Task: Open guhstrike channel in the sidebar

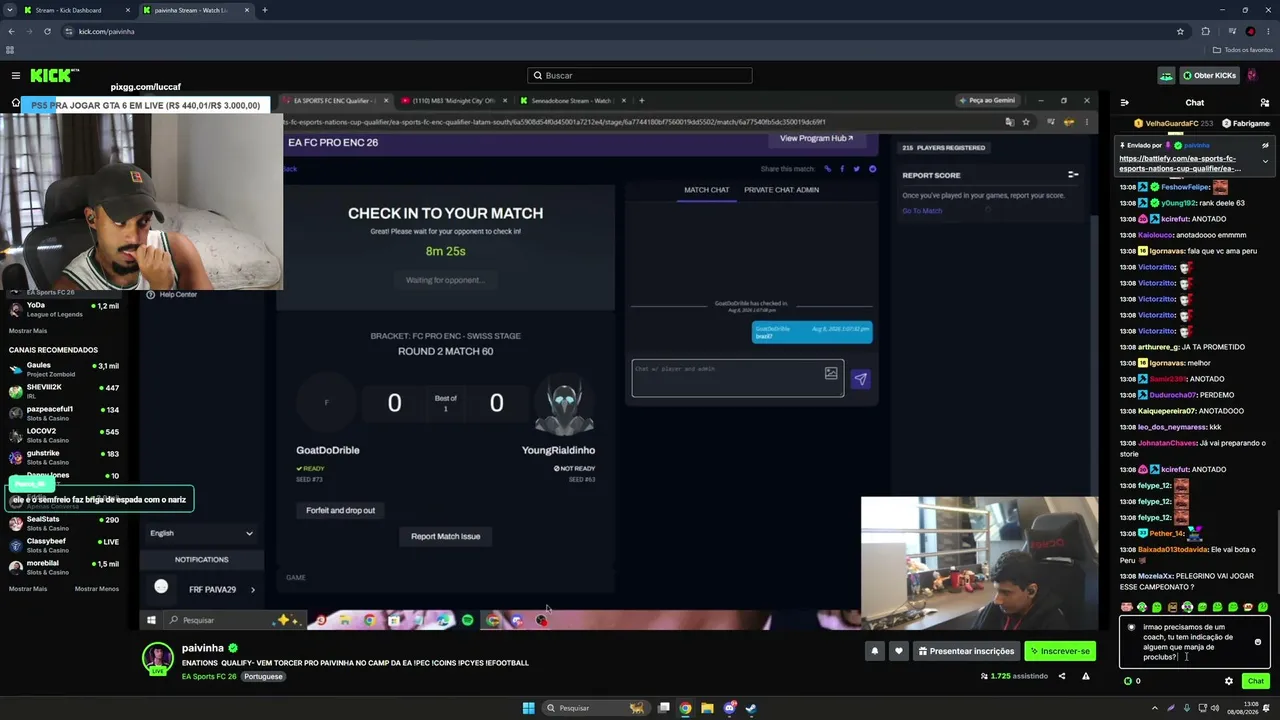Action: point(64,458)
